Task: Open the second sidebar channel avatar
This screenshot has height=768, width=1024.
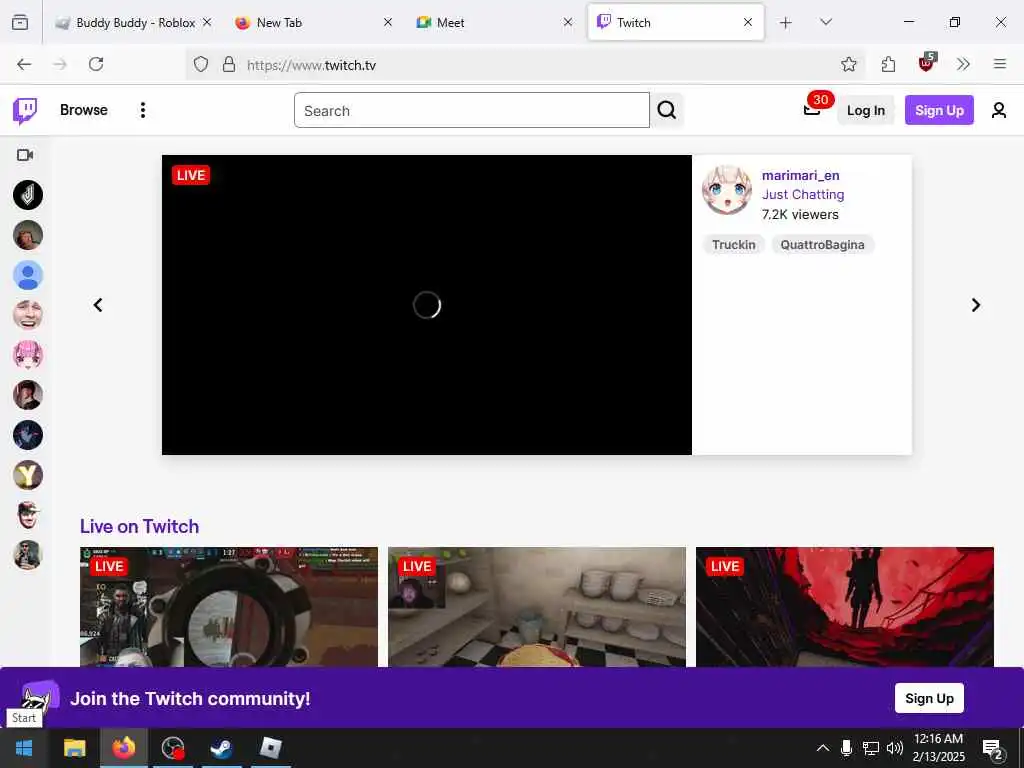Action: 28,235
